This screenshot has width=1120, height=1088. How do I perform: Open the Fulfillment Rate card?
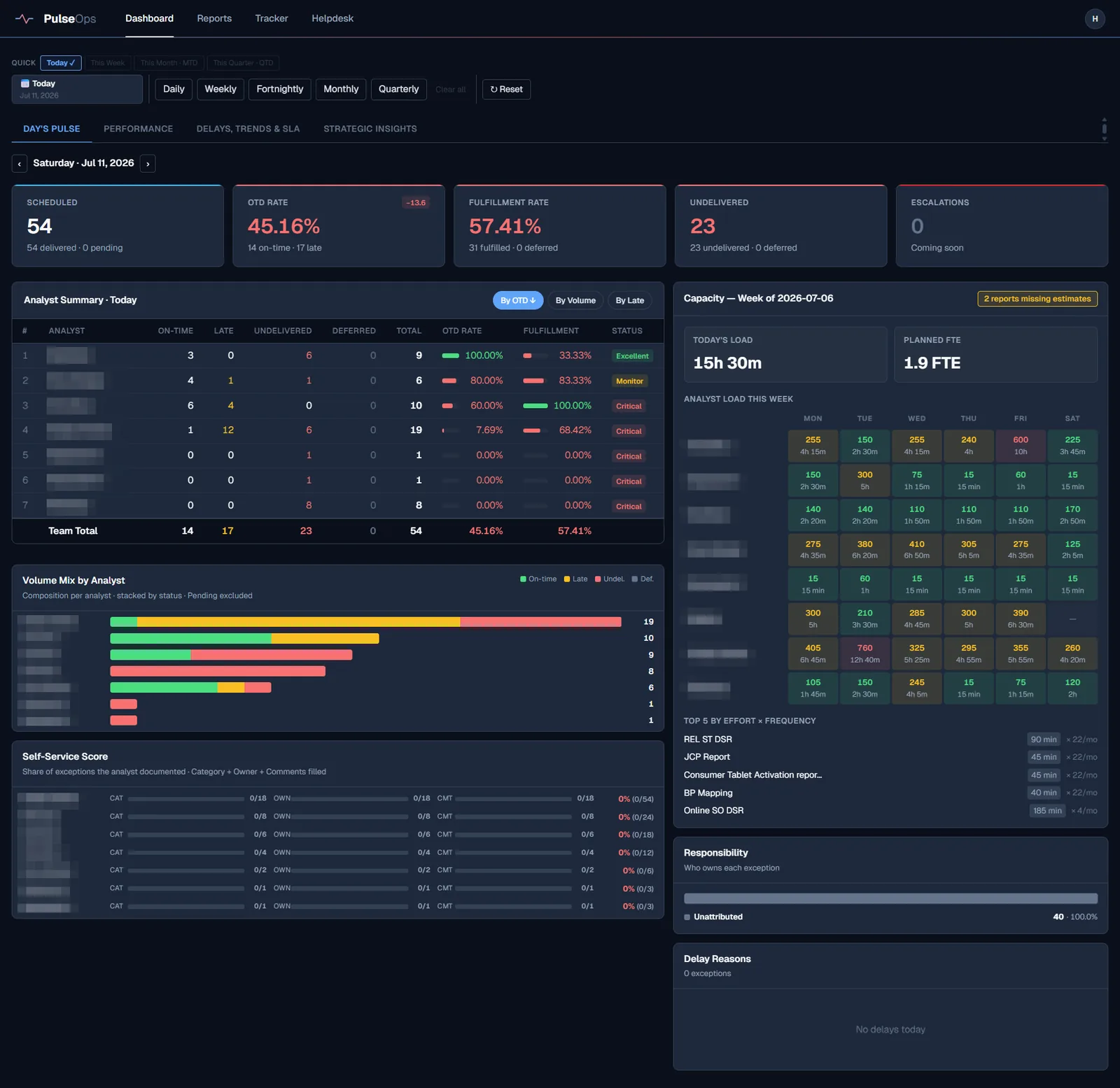[x=560, y=226]
